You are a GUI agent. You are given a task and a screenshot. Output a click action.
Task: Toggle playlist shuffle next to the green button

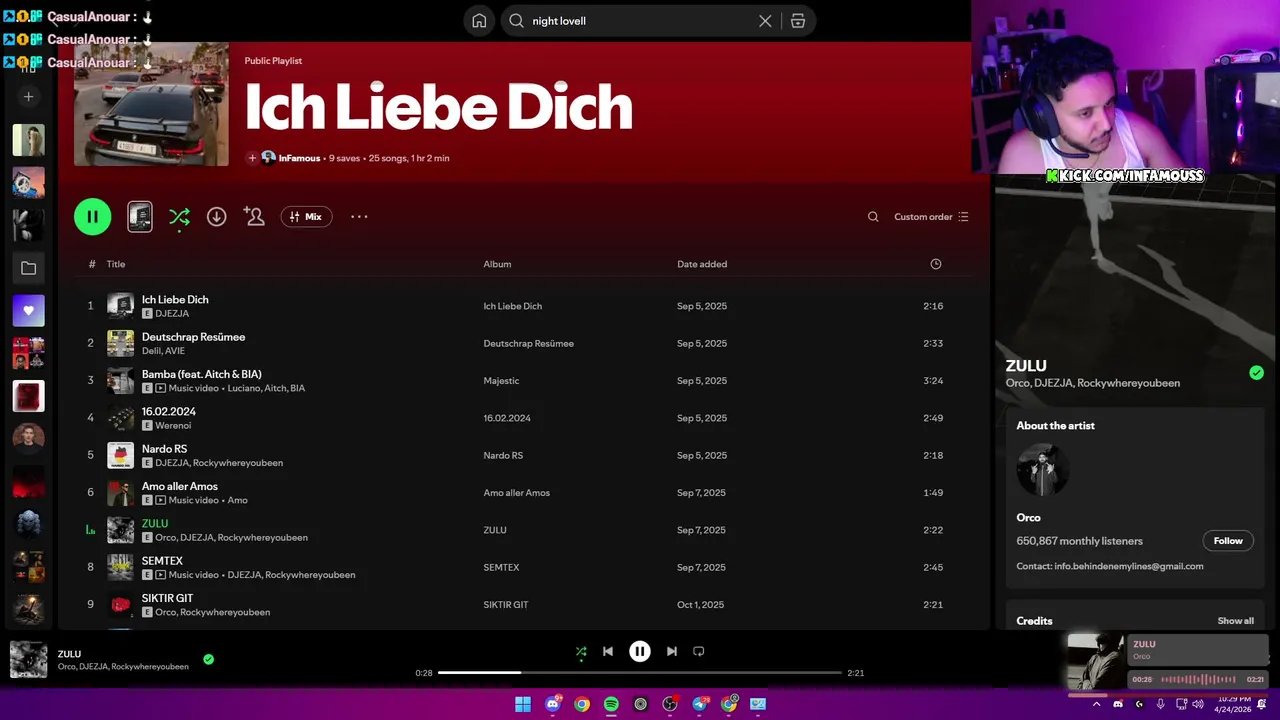click(179, 217)
